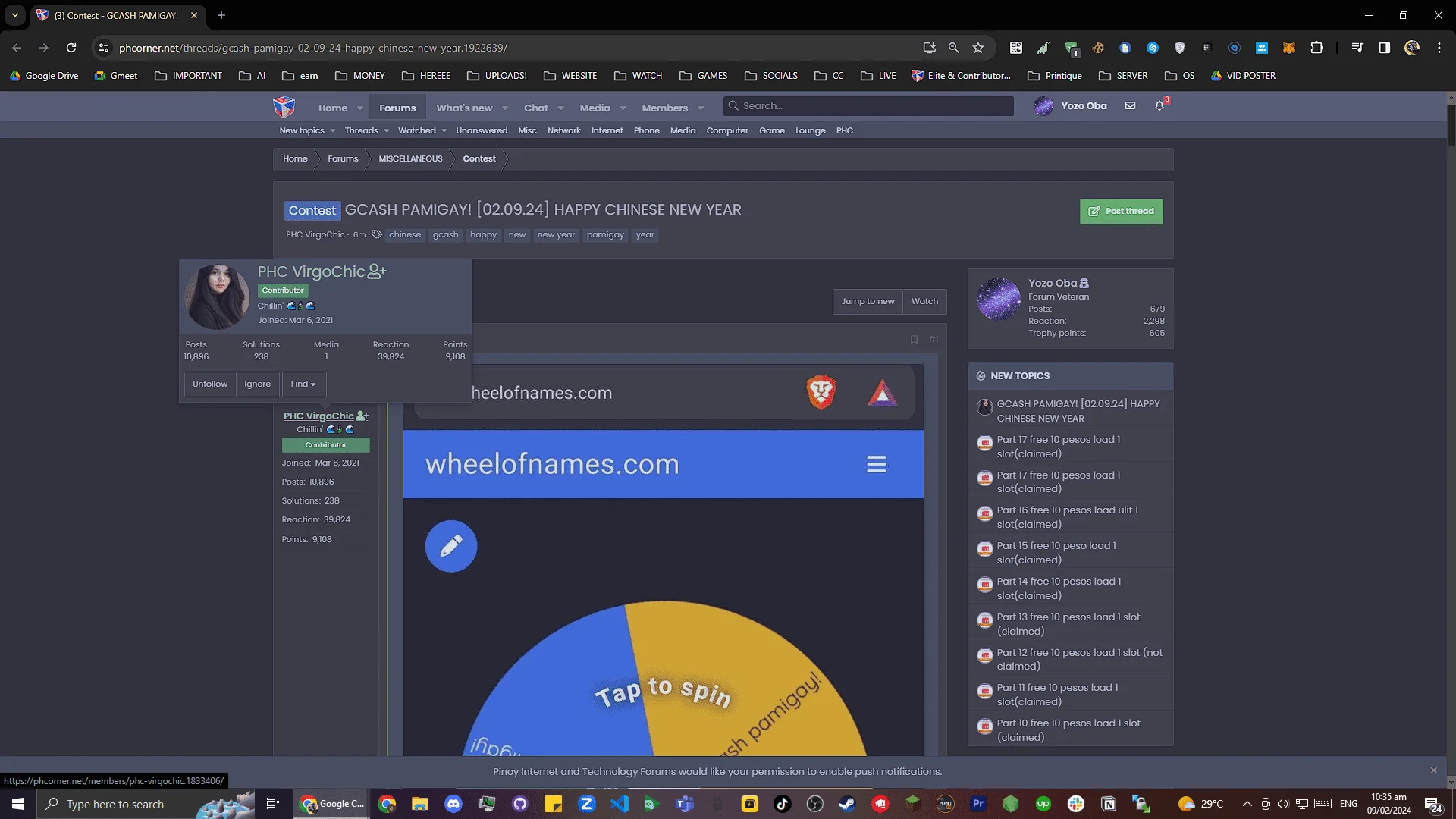This screenshot has height=819, width=1456.
Task: Open a new browser tab
Action: point(221,15)
